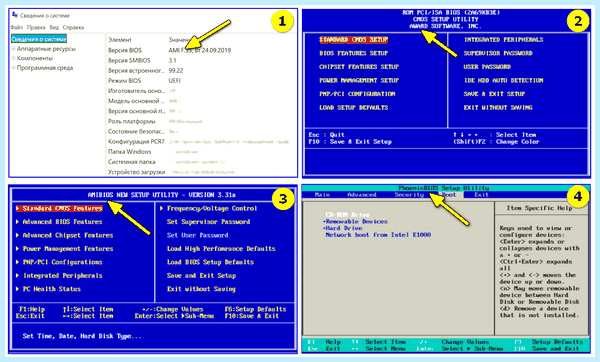Select Save and Exit Setup in AMIBIOS
This screenshot has width=600, height=362.
coord(201,276)
